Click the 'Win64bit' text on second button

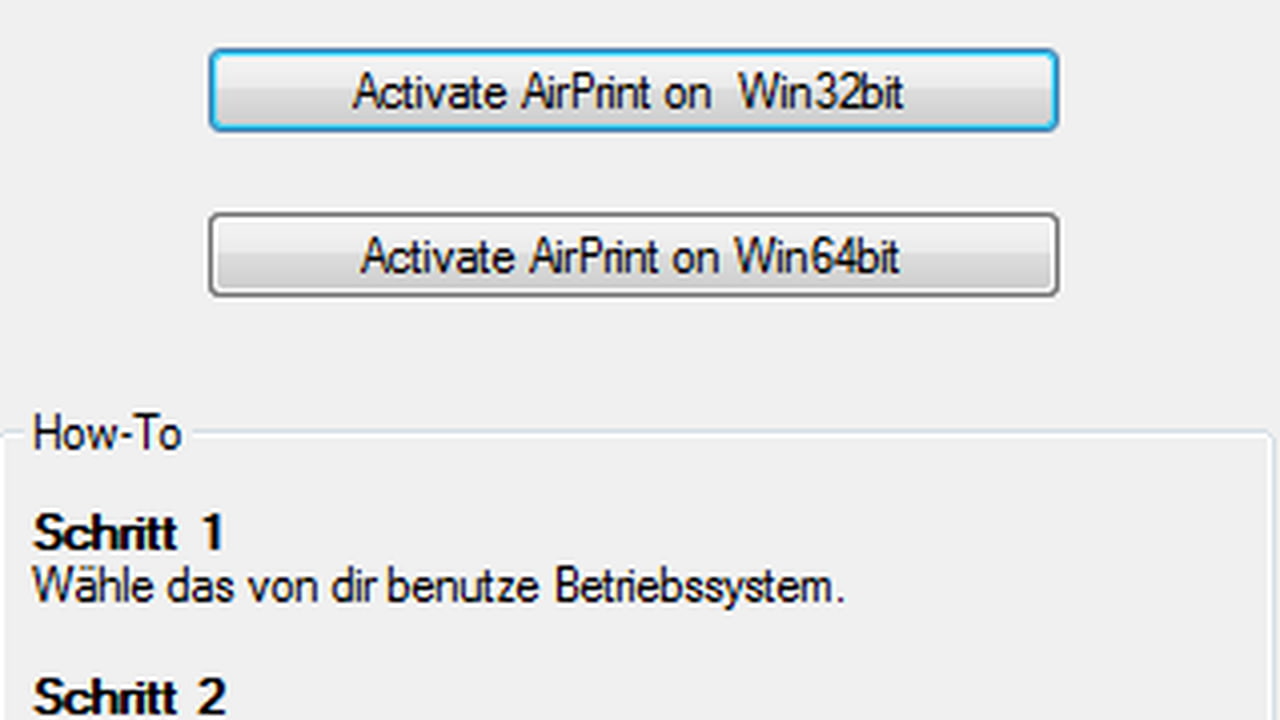point(817,256)
